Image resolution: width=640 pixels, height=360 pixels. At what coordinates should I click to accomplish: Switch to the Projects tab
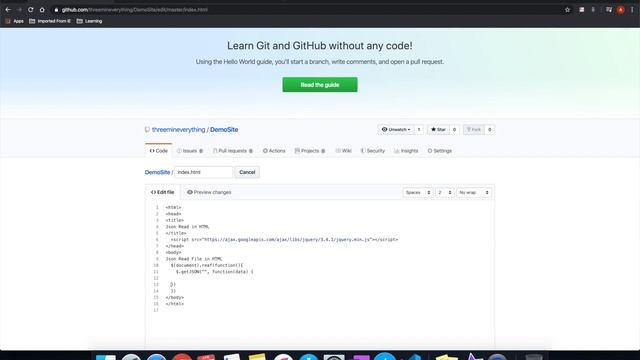(x=310, y=151)
